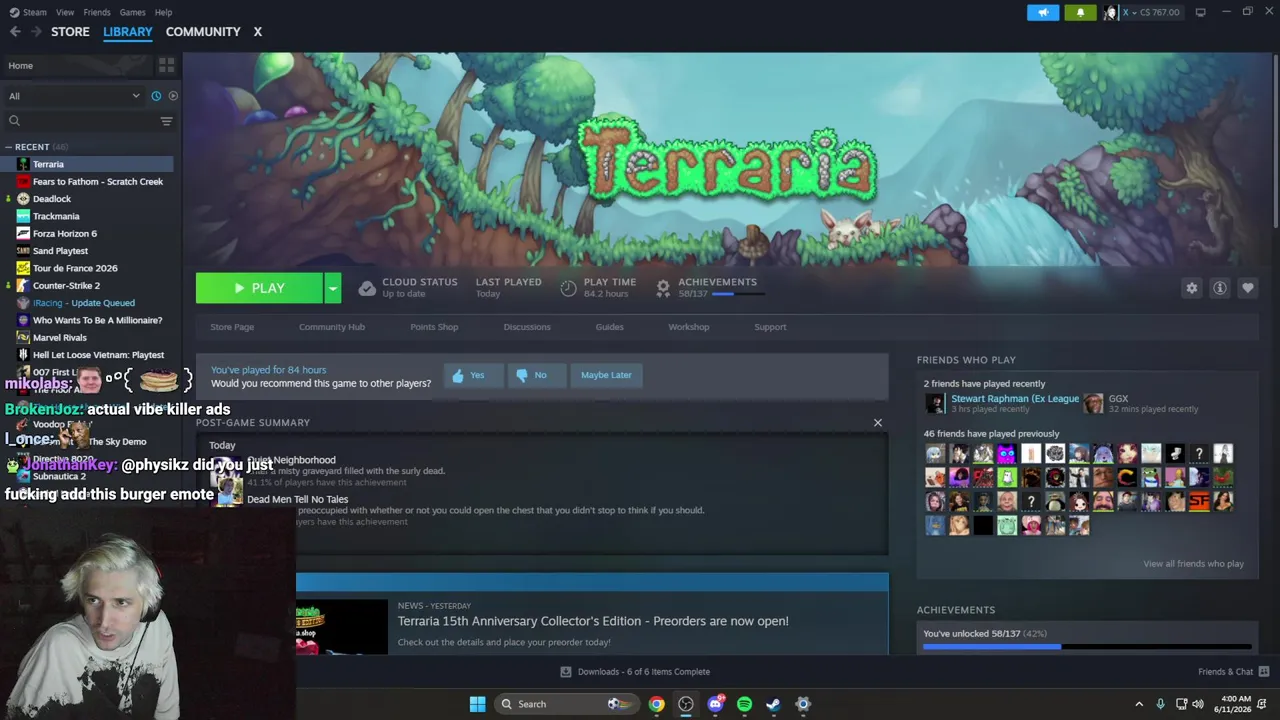
Task: Open the COMMUNITY tab
Action: point(203,32)
